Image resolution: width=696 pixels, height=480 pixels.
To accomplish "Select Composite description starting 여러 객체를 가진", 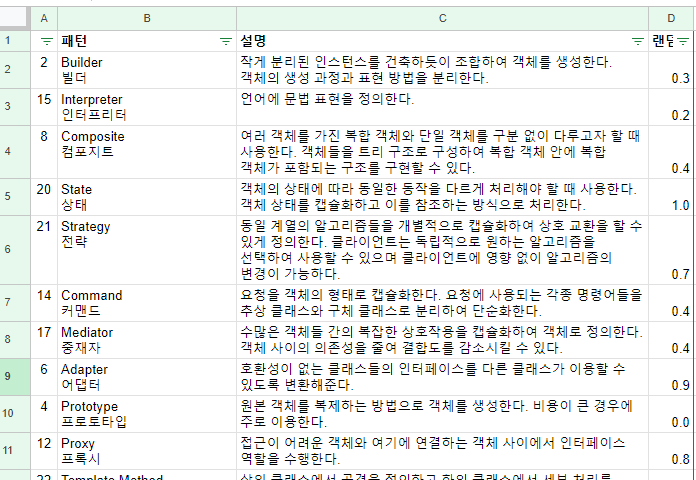I will (x=443, y=152).
